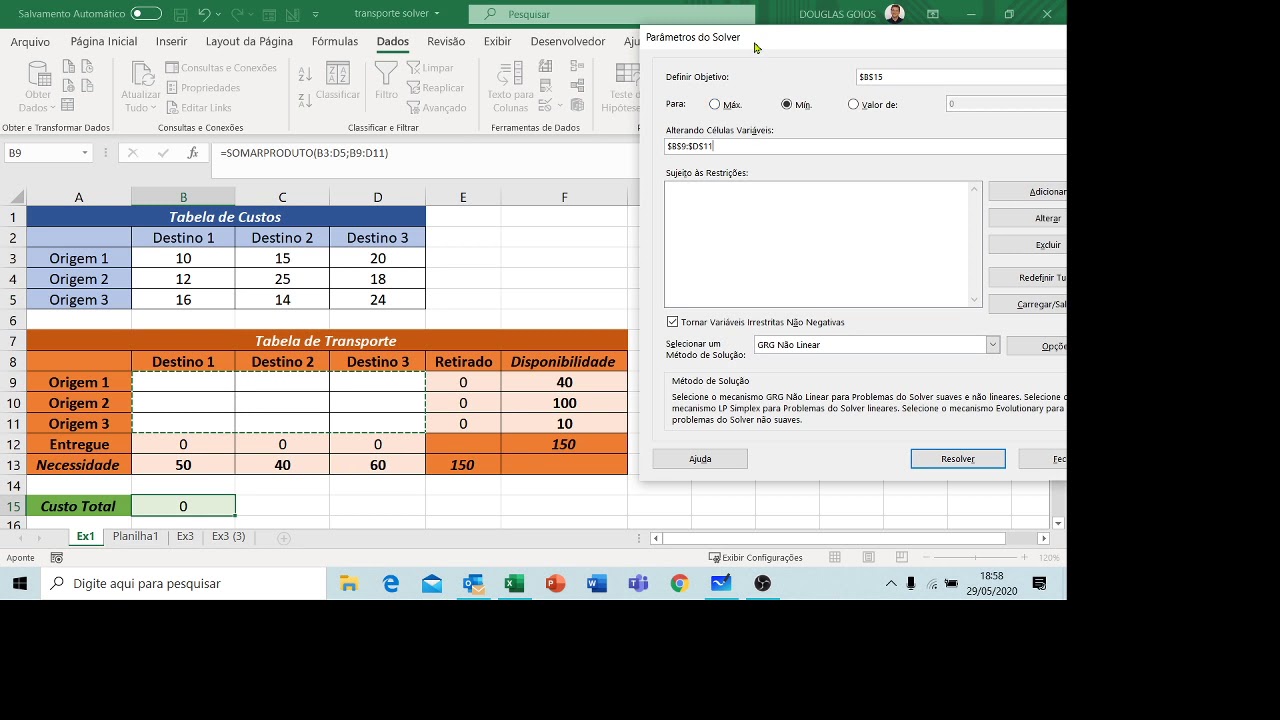Click the macro recording icon in status bar
This screenshot has width=1280, height=720.
[x=57, y=558]
